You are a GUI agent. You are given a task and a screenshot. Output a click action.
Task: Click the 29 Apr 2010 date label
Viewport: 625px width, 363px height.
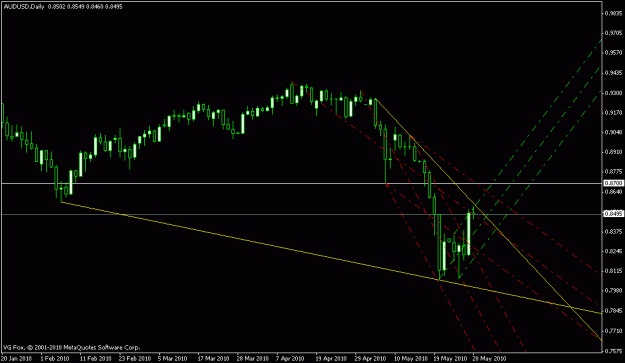[370, 358]
